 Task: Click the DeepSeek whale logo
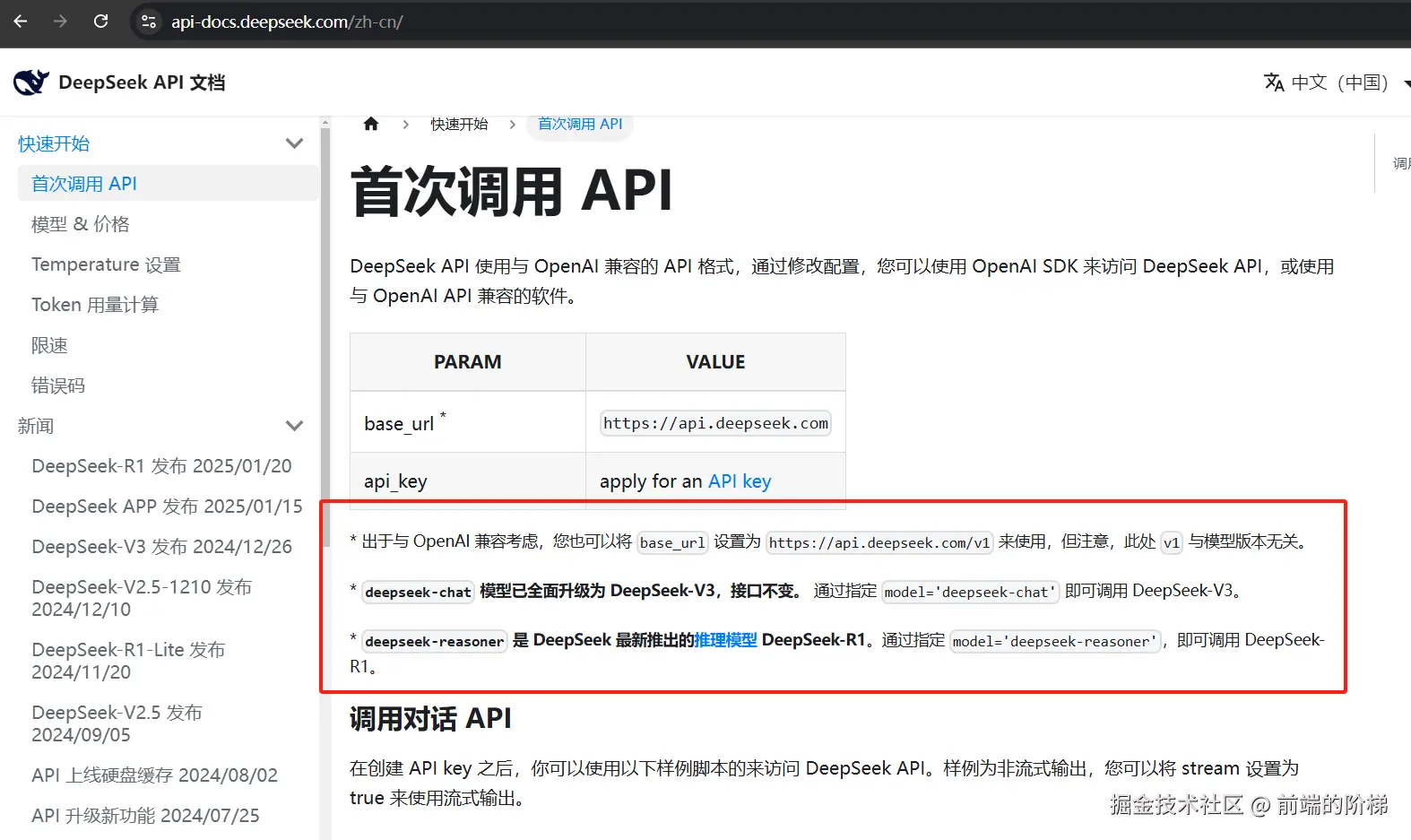click(31, 82)
